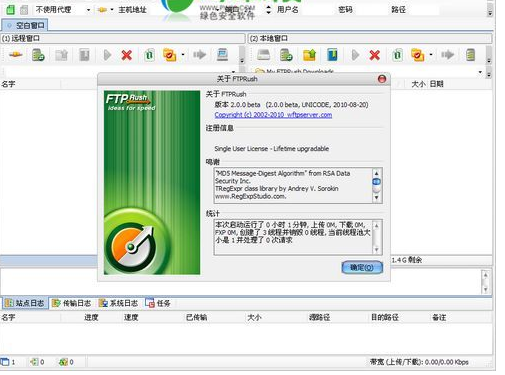Screen dimensions: 505x375
Task: Switch to the 空白窗口 tab
Action: pyautogui.click(x=25, y=25)
